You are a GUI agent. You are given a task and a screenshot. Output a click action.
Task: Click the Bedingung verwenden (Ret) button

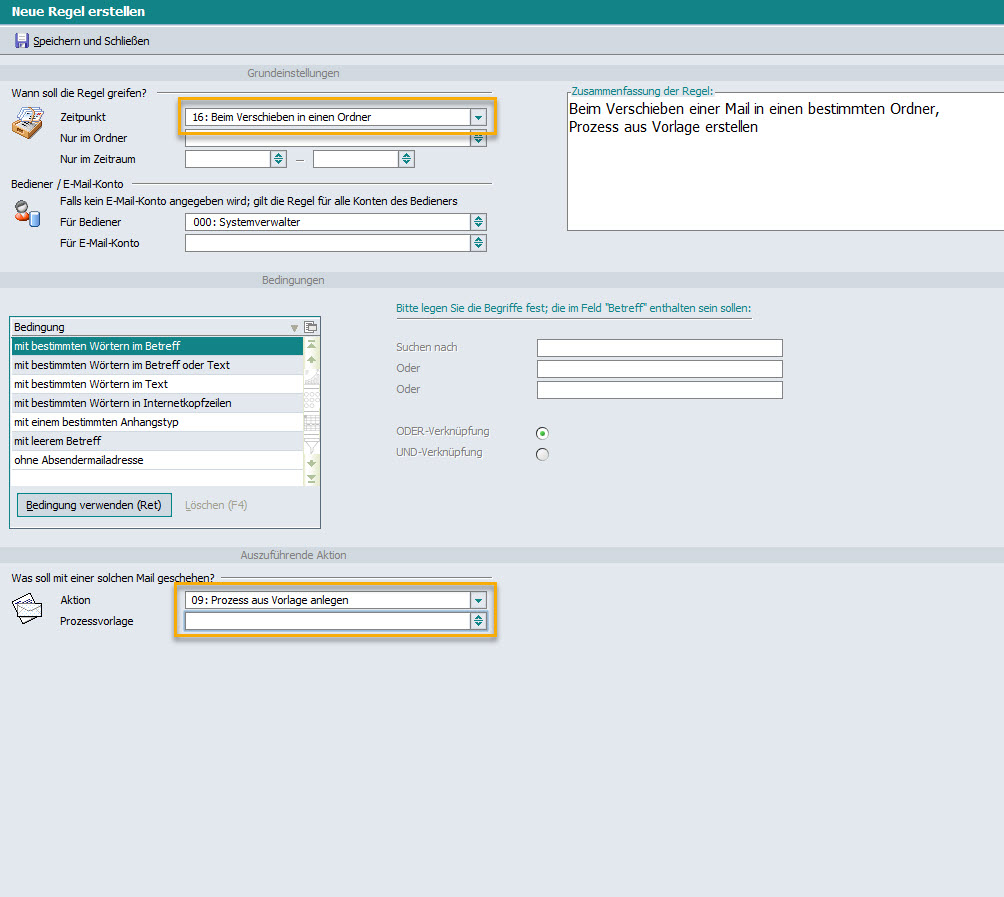point(94,505)
